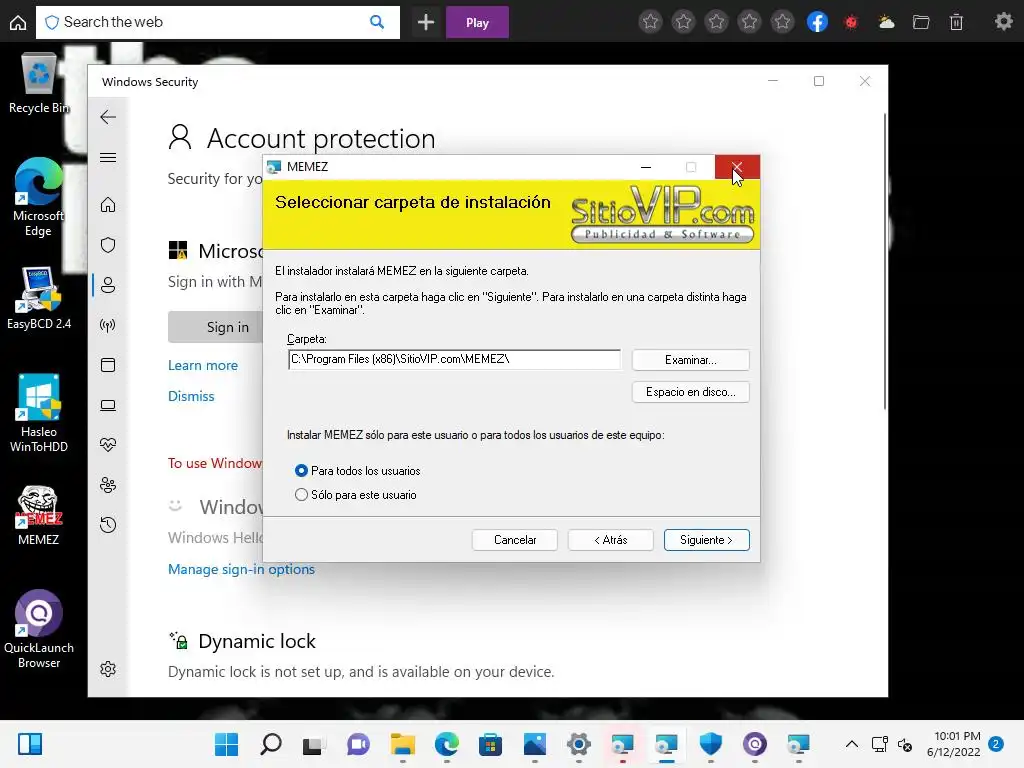Select the MEMEZ desktop shortcut
1024x768 pixels.
tap(39, 516)
